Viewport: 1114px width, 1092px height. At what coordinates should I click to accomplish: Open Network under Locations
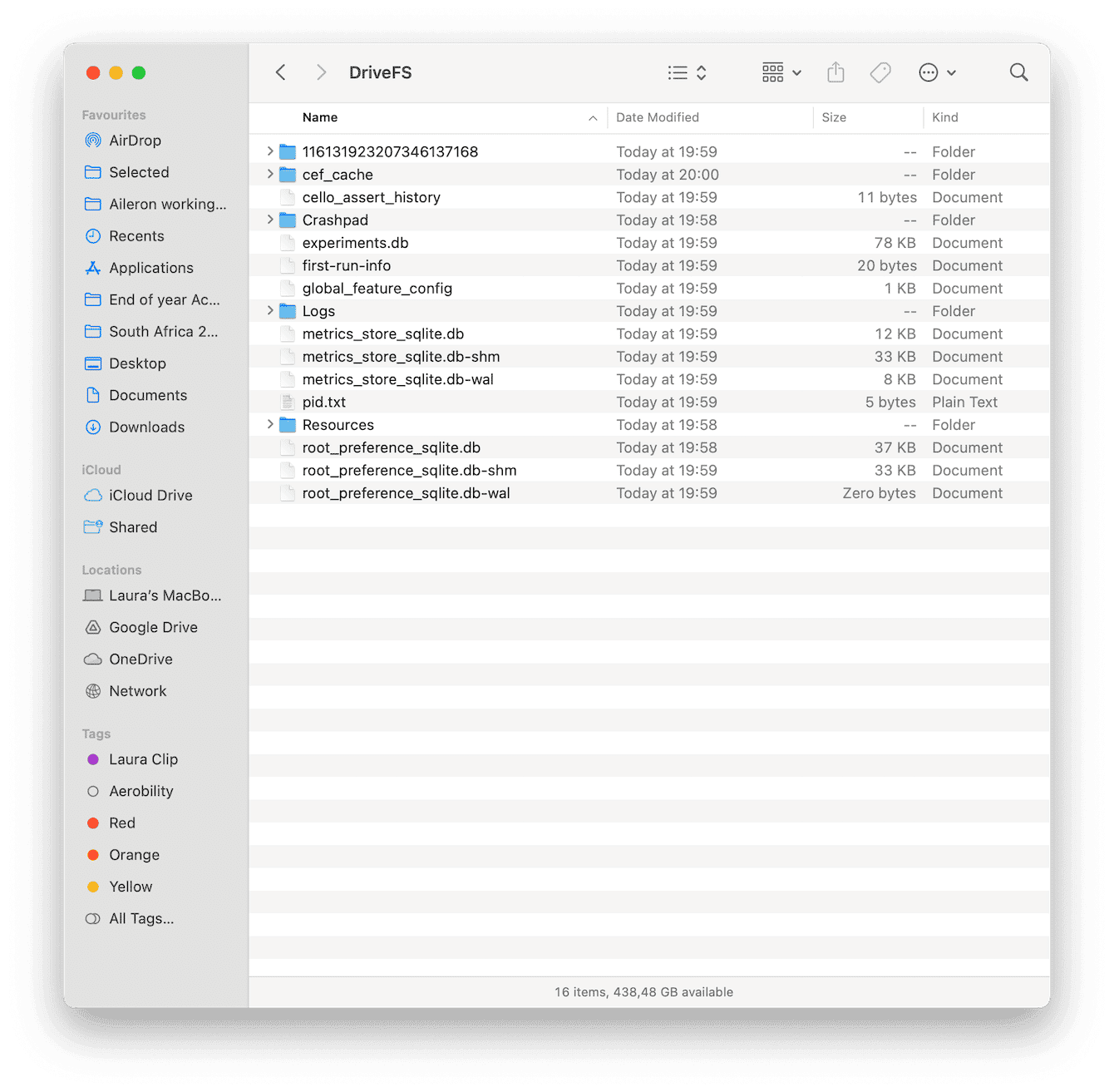137,690
